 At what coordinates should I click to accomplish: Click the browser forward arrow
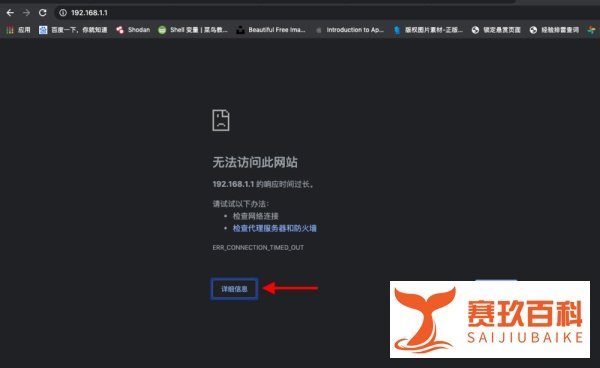pyautogui.click(x=26, y=13)
